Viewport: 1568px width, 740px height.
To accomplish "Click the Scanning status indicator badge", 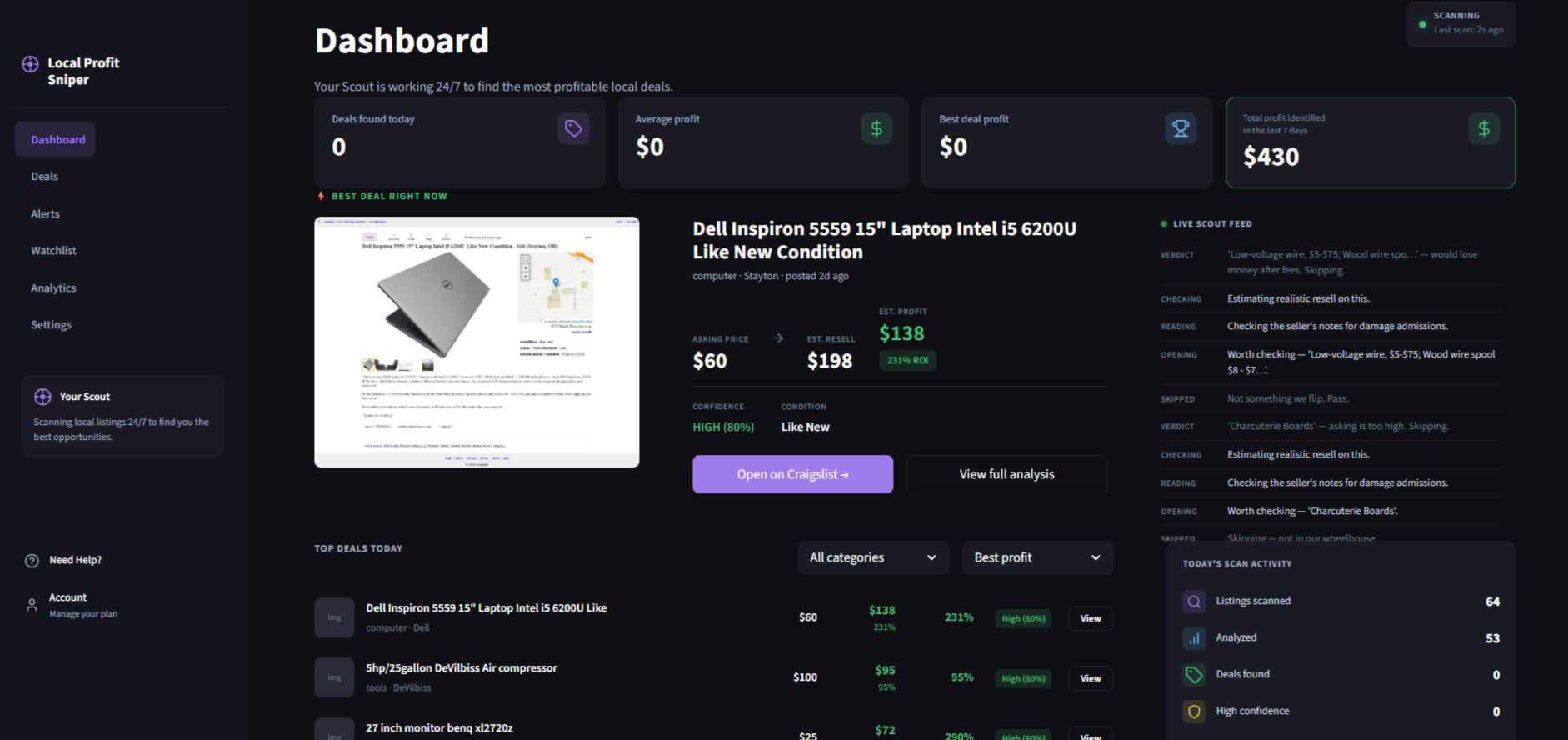I will 1460,23.
